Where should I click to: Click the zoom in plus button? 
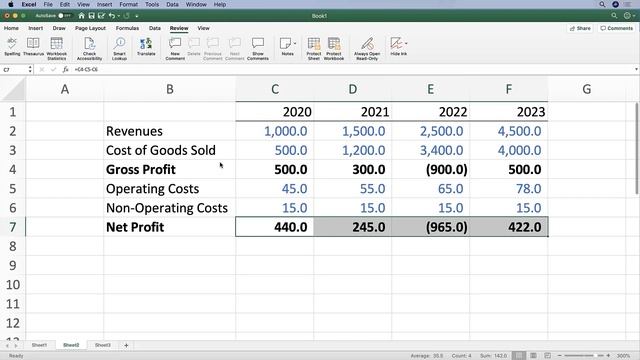(x=608, y=356)
